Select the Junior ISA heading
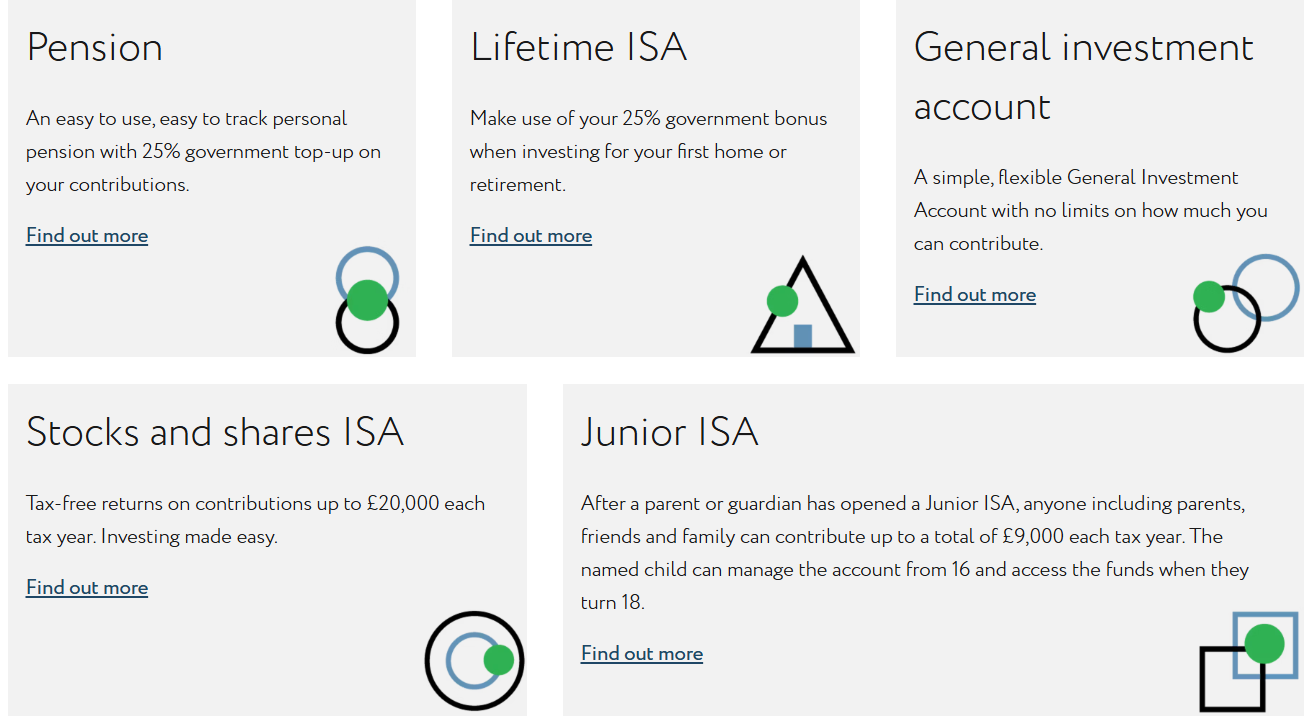1309x728 pixels. click(x=670, y=432)
